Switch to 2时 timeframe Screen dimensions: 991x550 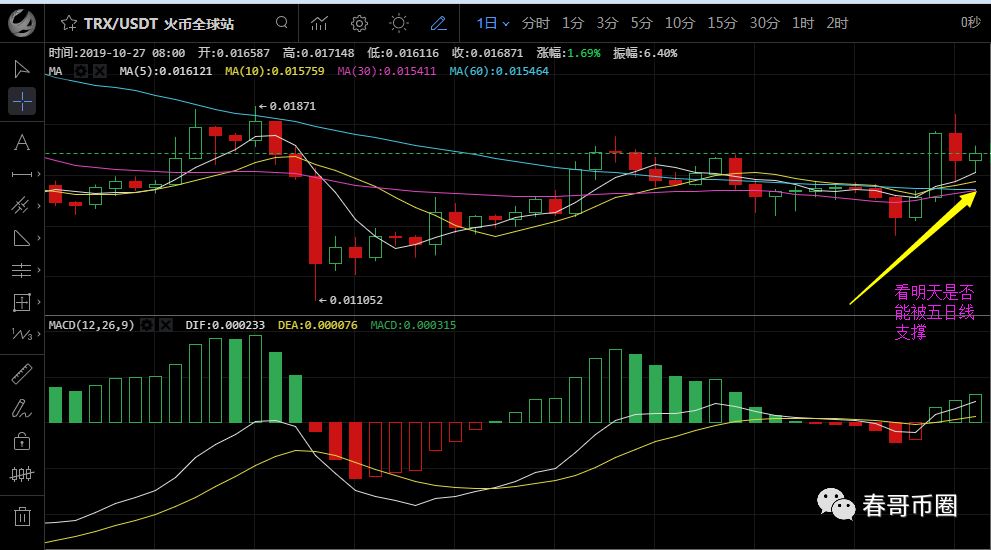[x=837, y=23]
